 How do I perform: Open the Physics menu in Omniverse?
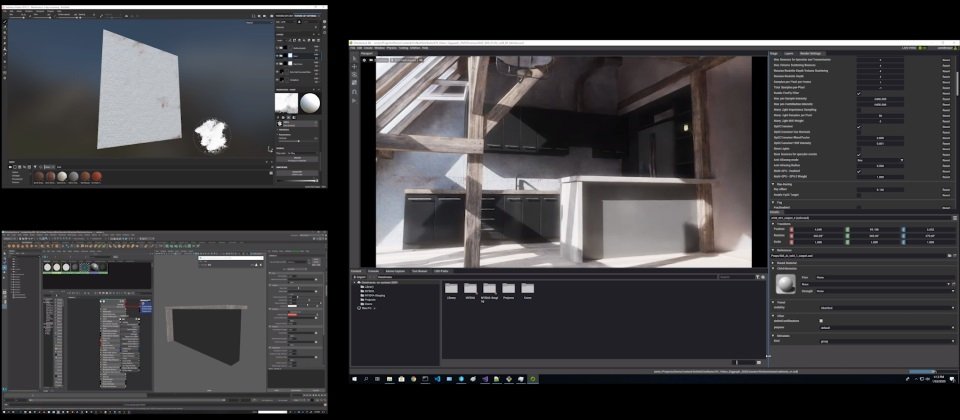tap(392, 48)
